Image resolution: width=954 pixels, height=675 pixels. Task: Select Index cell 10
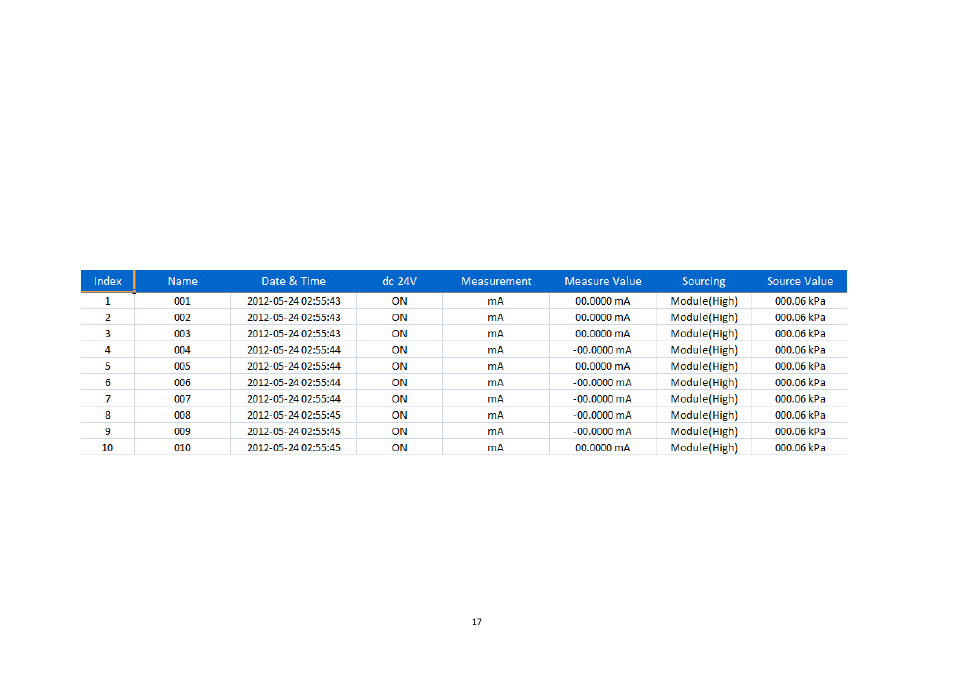click(108, 447)
